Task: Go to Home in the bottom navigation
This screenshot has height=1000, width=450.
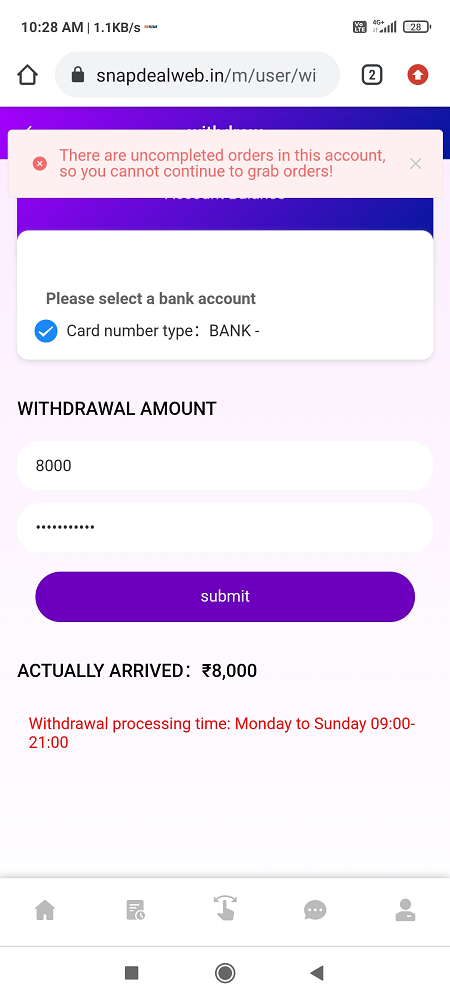Action: coord(45,910)
